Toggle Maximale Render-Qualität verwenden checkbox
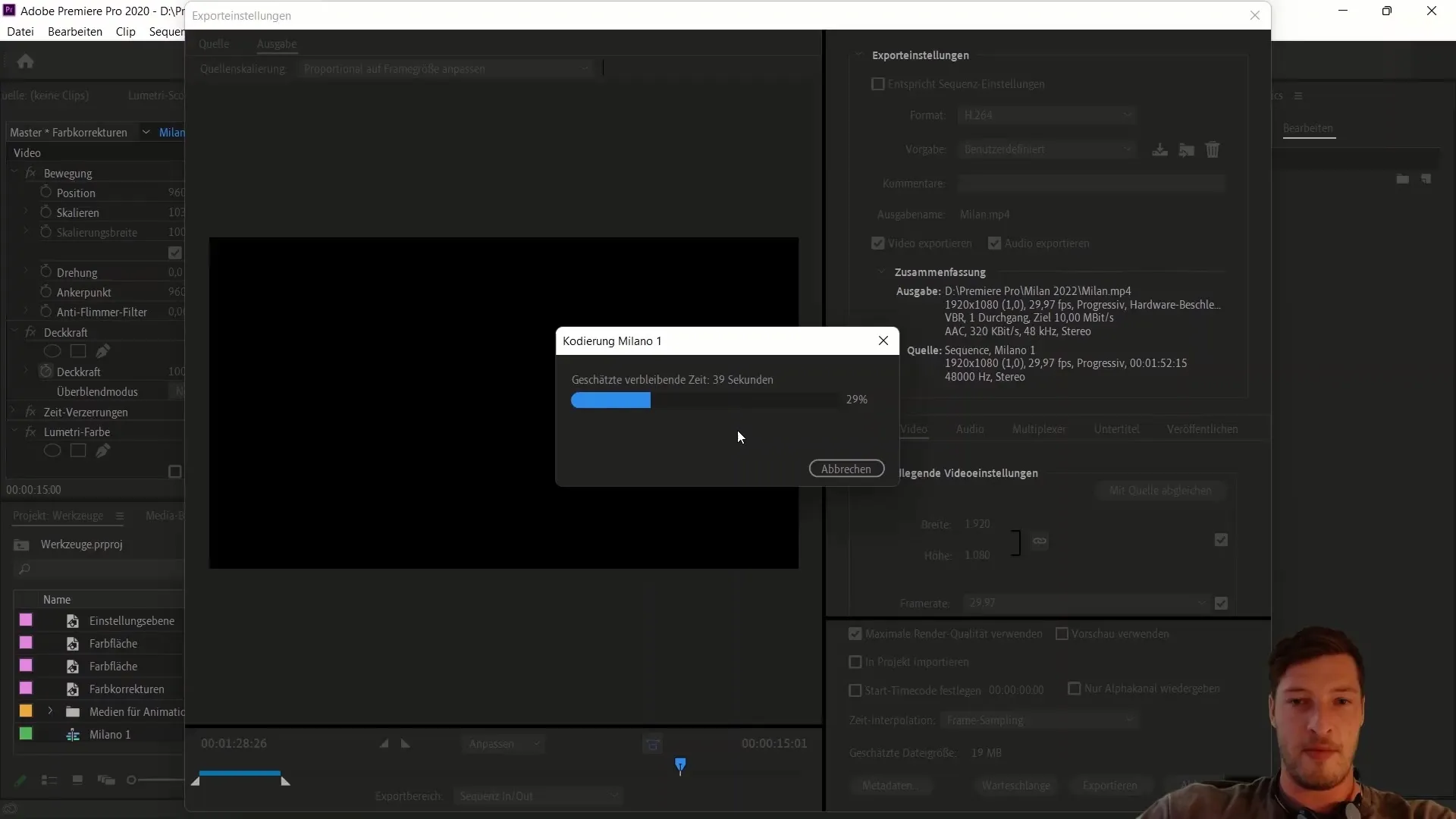The height and width of the screenshot is (819, 1456). click(855, 634)
